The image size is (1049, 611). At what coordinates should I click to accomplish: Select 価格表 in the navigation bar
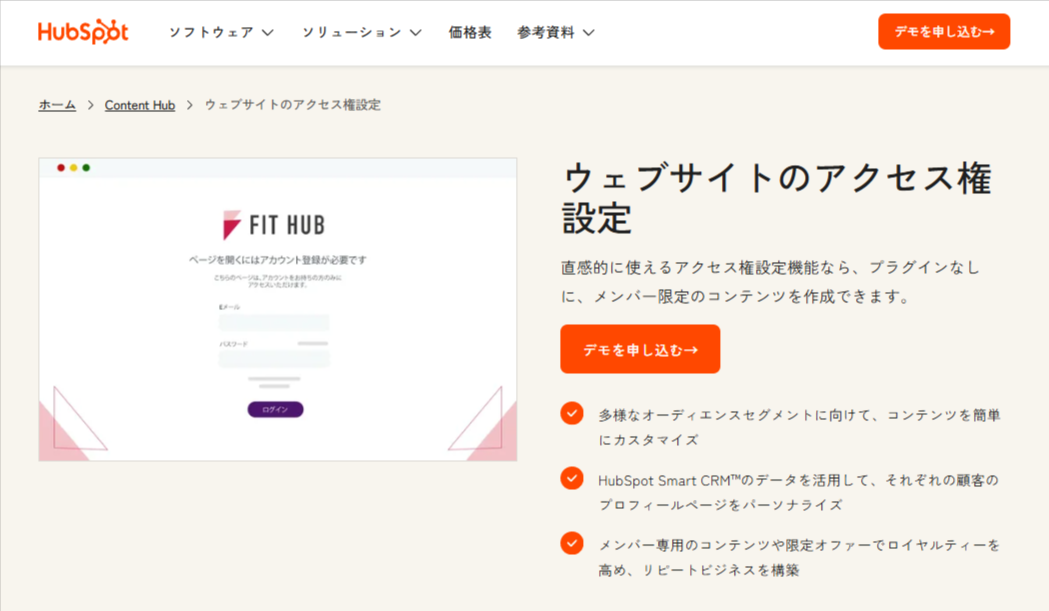(470, 31)
